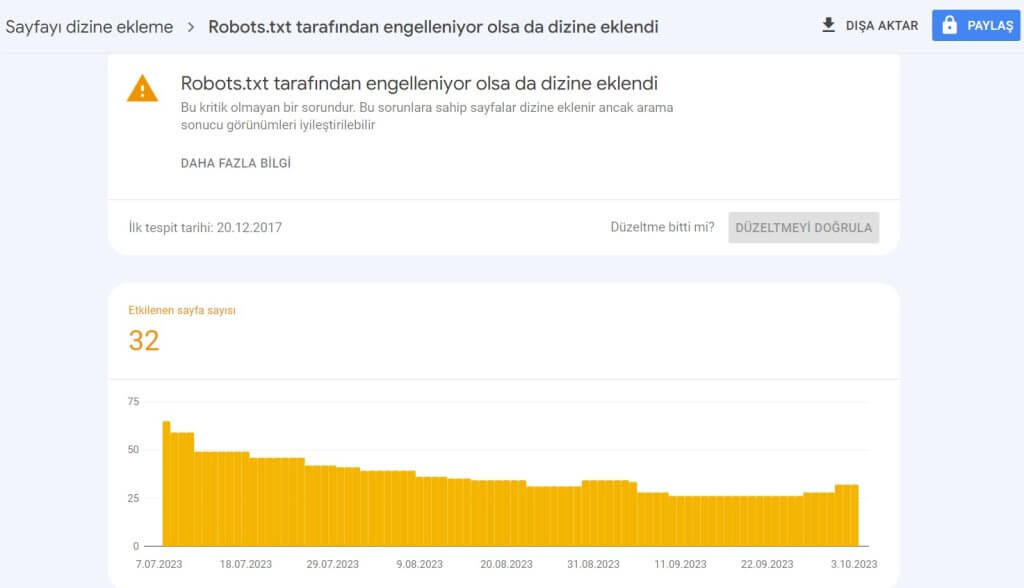Image resolution: width=1024 pixels, height=588 pixels.
Task: Click the İlk tespit tarihi: 20.12.2017 text
Action: pyautogui.click(x=205, y=227)
